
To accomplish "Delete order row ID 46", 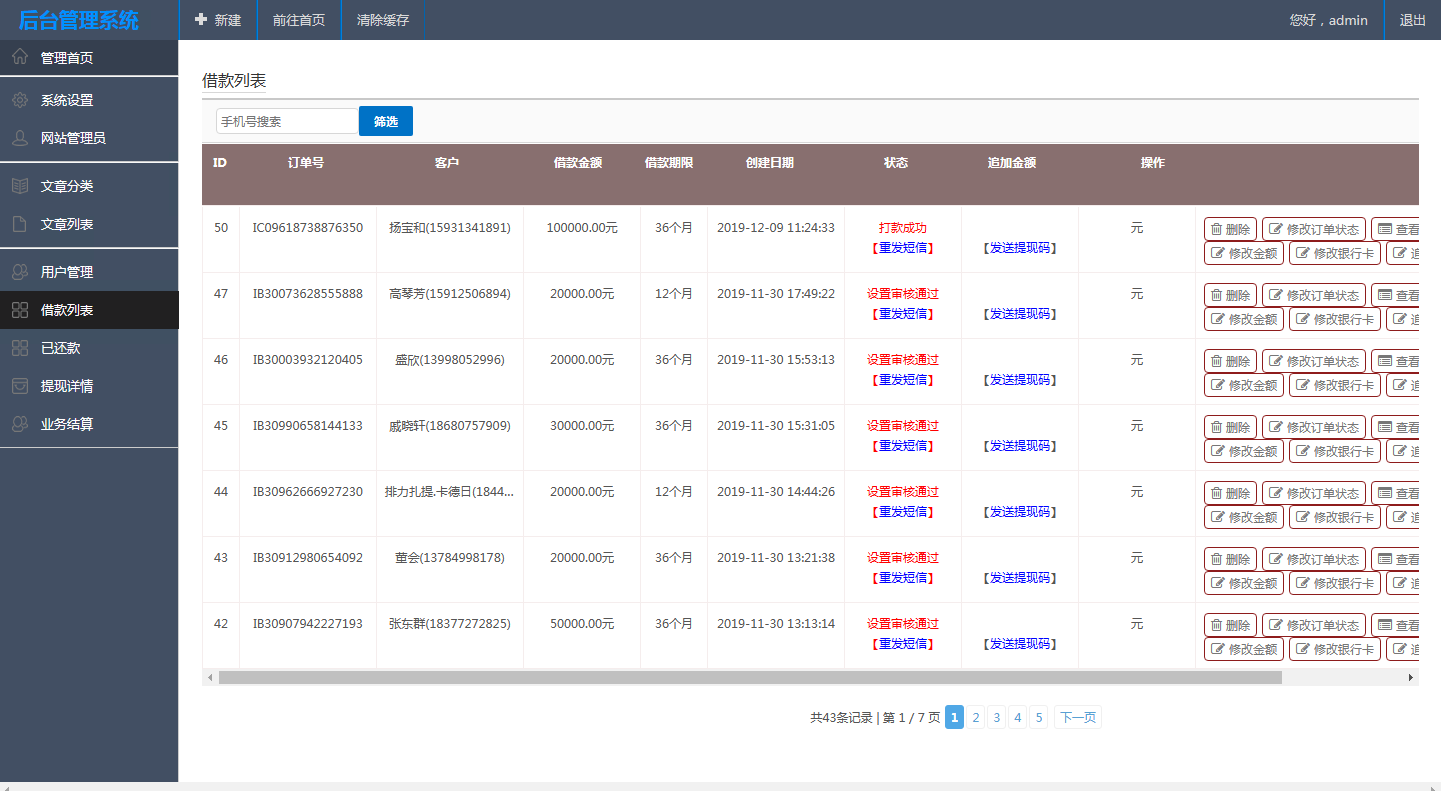I will (x=1230, y=361).
